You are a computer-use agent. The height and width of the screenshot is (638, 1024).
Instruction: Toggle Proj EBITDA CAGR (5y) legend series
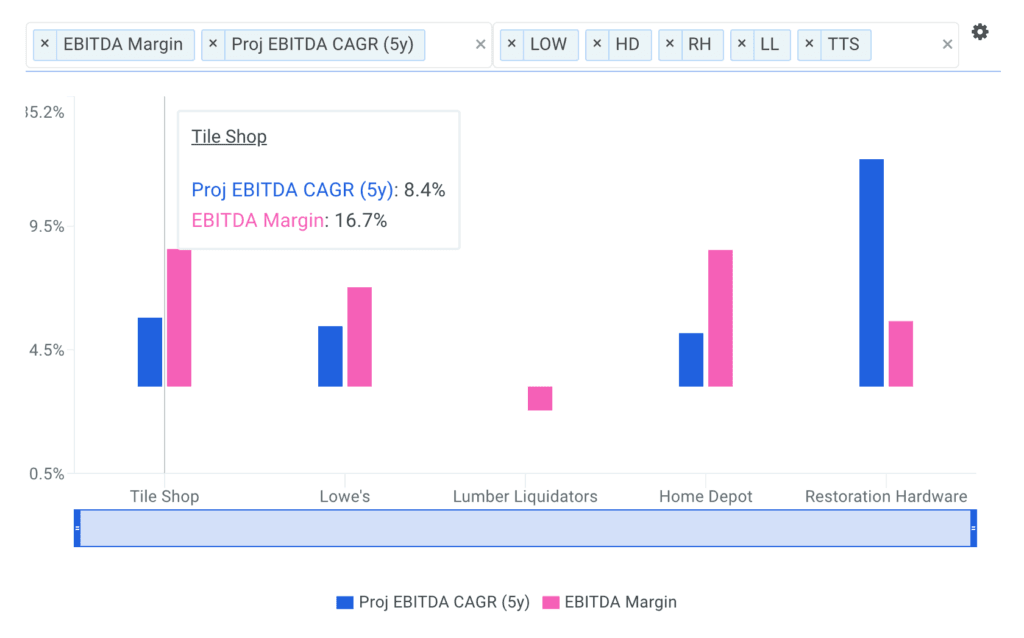433,602
